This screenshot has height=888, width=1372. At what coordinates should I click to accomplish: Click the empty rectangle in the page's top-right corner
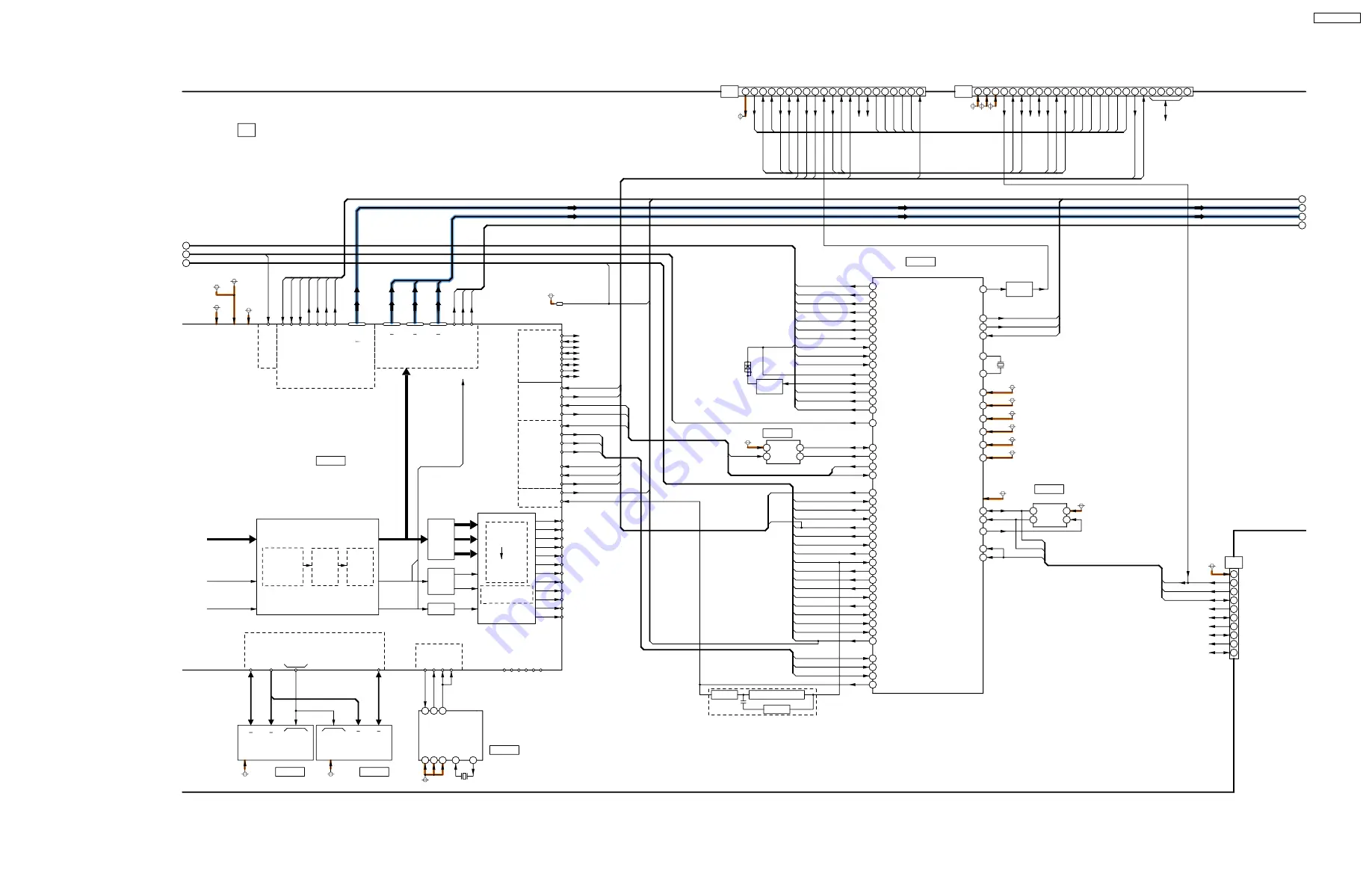(1336, 18)
